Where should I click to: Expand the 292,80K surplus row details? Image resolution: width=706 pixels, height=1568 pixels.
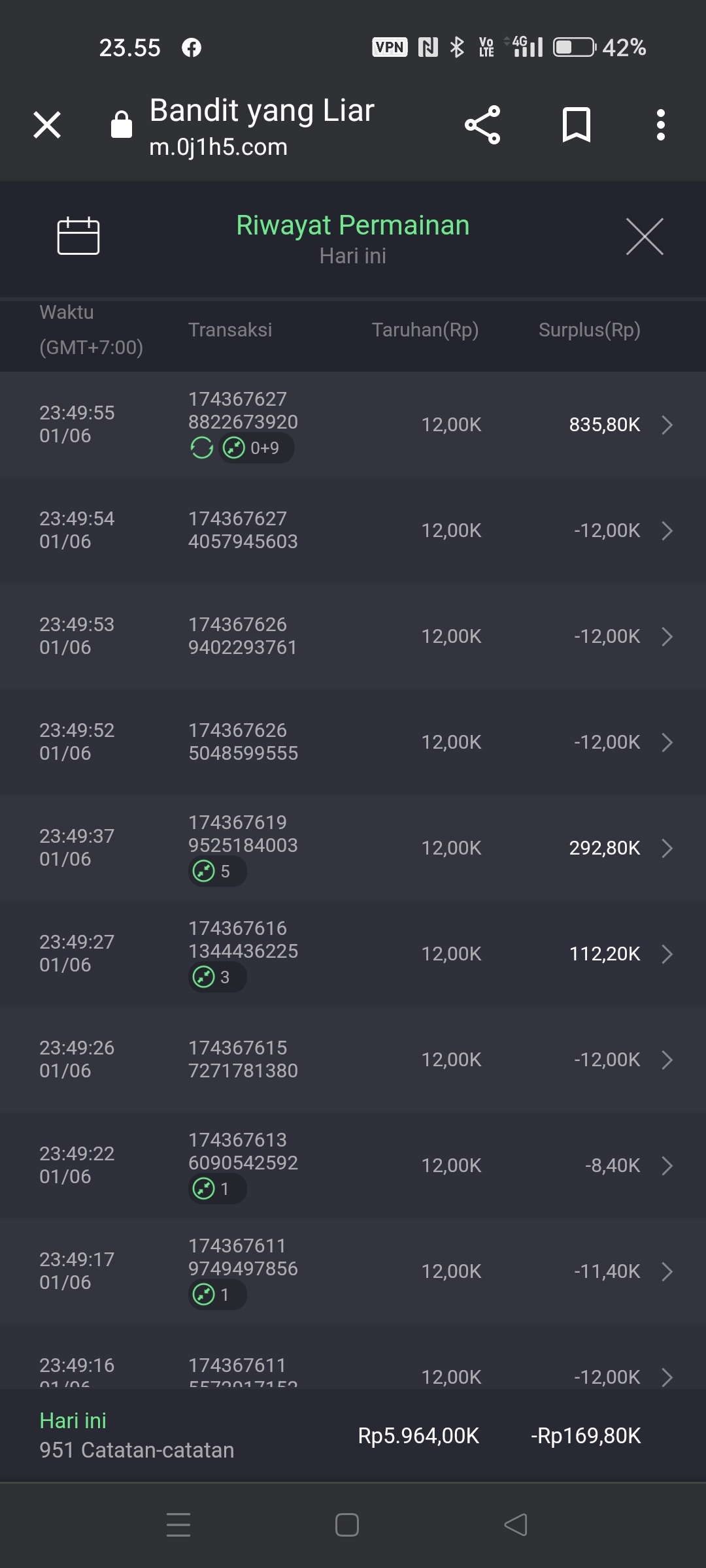(x=667, y=848)
